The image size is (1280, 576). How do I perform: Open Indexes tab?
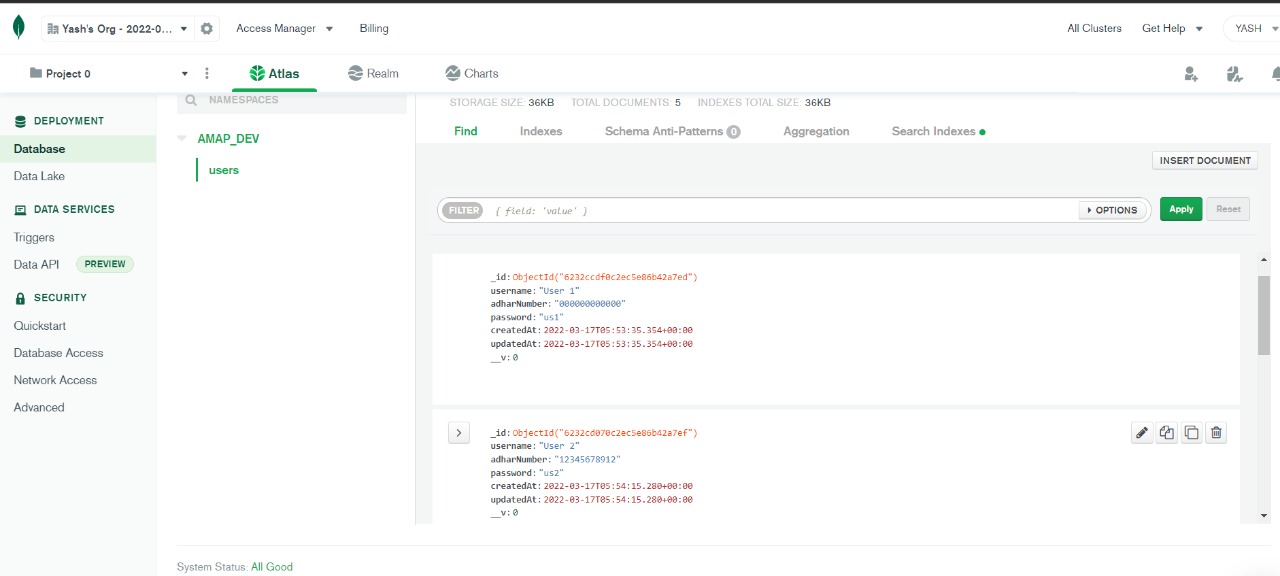(541, 132)
